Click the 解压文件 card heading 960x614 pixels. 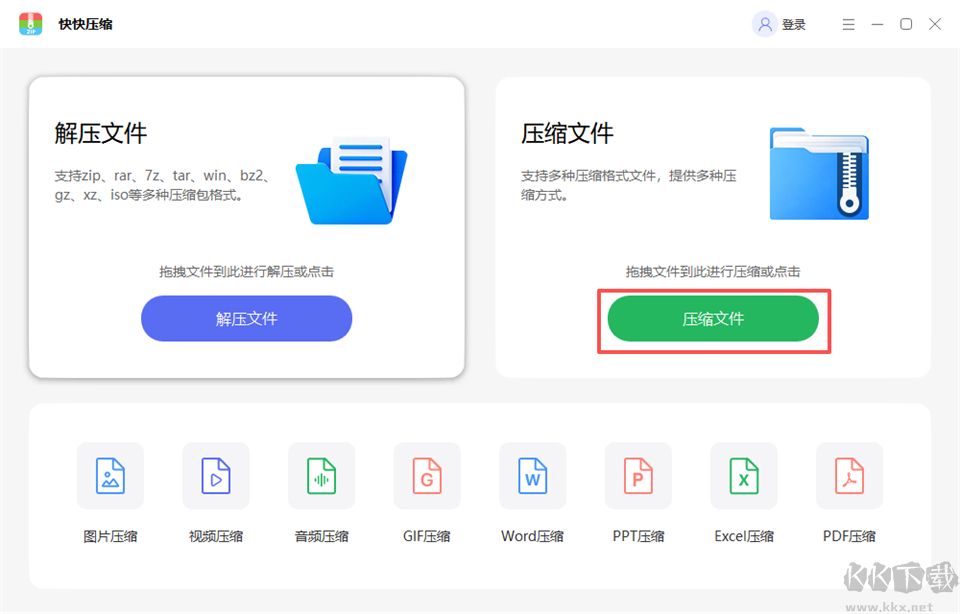point(101,133)
